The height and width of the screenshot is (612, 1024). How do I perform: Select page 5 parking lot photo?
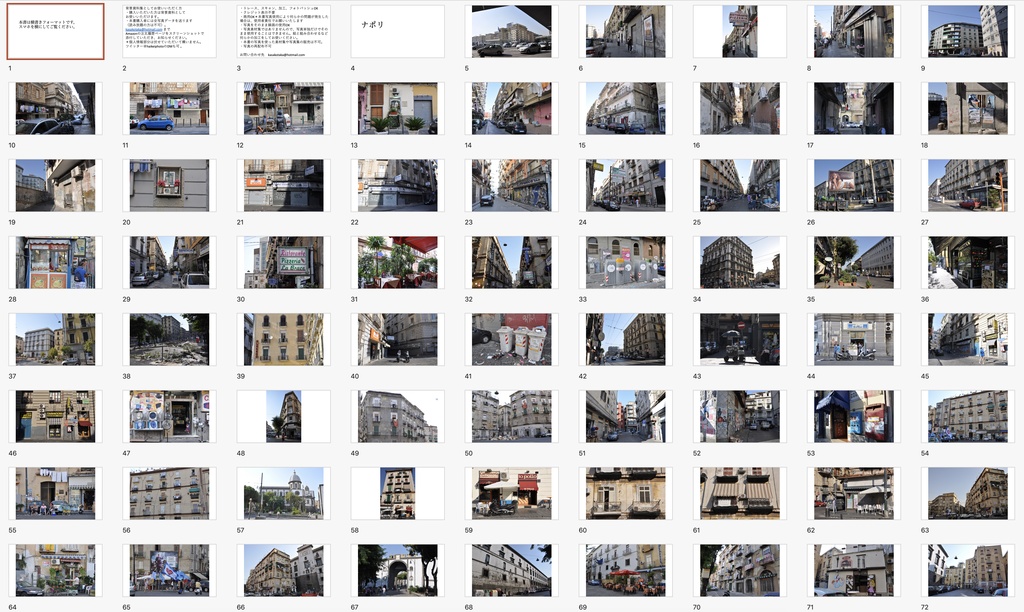point(511,31)
